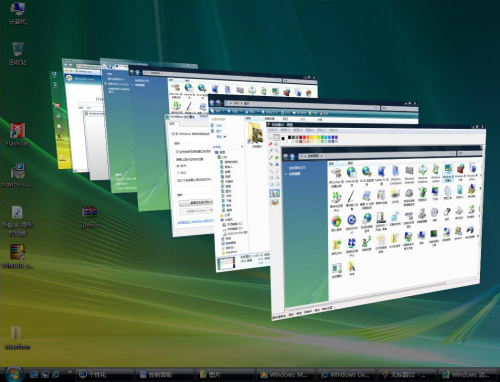Pick the Text tool (letter A)
The width and height of the screenshot is (500, 382).
(x=277, y=164)
